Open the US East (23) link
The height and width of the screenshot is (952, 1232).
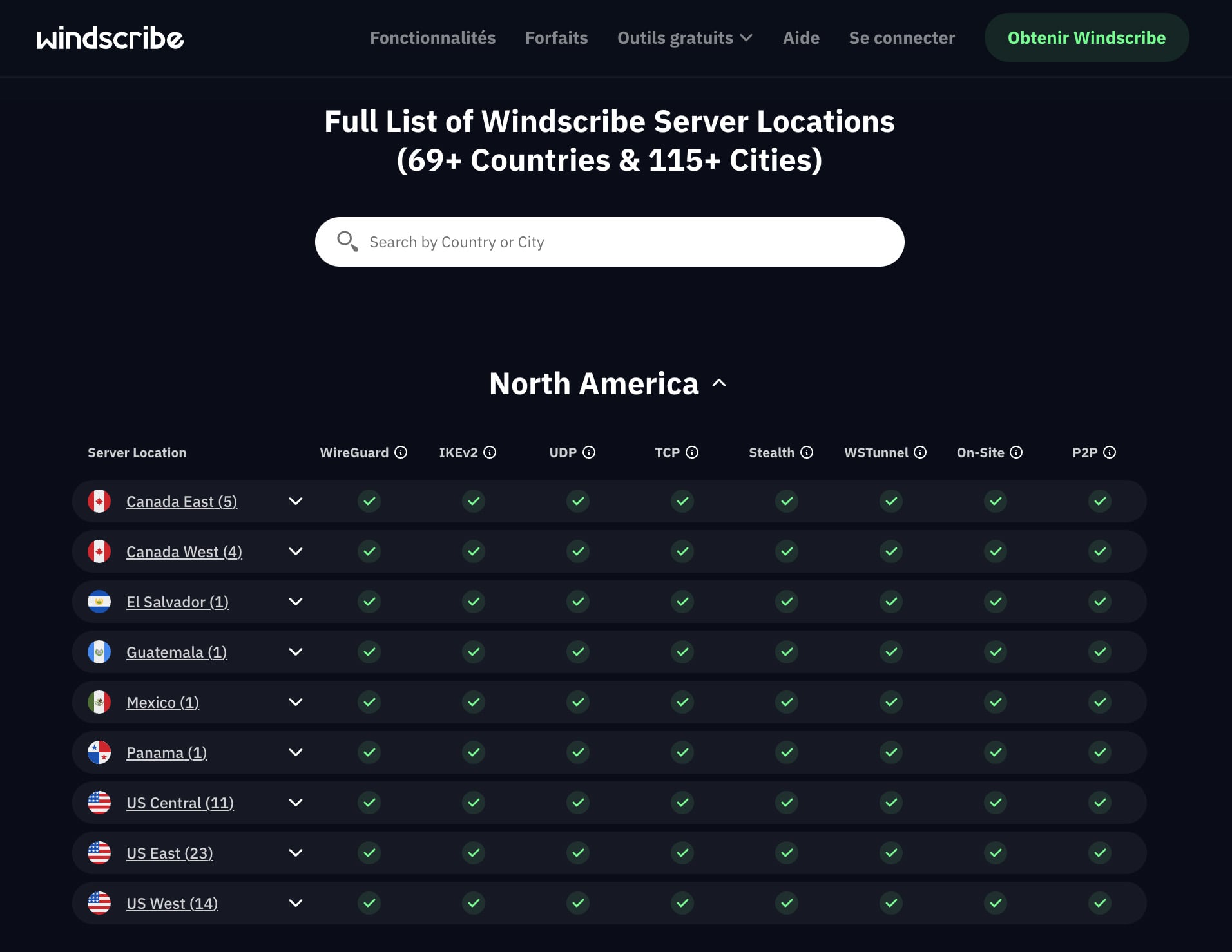click(x=169, y=853)
